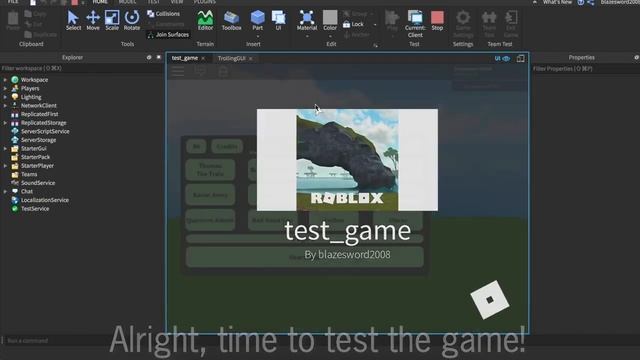Activate the Scale tool
Image resolution: width=640 pixels, height=360 pixels.
pyautogui.click(x=112, y=20)
